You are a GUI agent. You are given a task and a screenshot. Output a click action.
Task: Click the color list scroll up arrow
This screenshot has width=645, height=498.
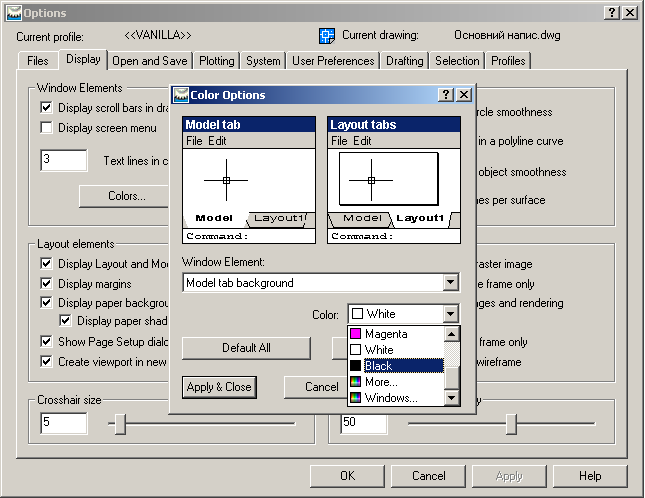(x=452, y=334)
